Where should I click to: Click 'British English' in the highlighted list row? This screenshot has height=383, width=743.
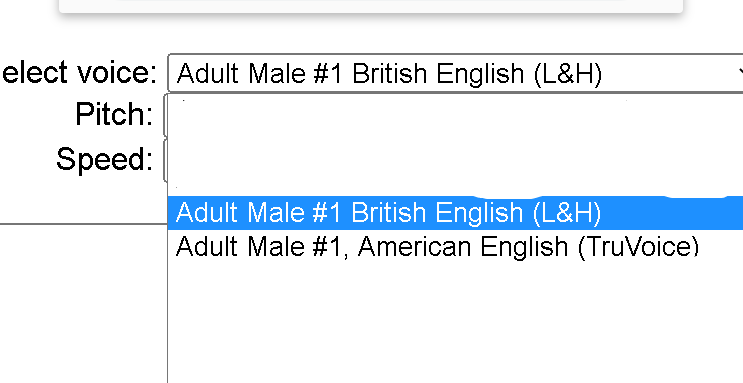point(437,212)
